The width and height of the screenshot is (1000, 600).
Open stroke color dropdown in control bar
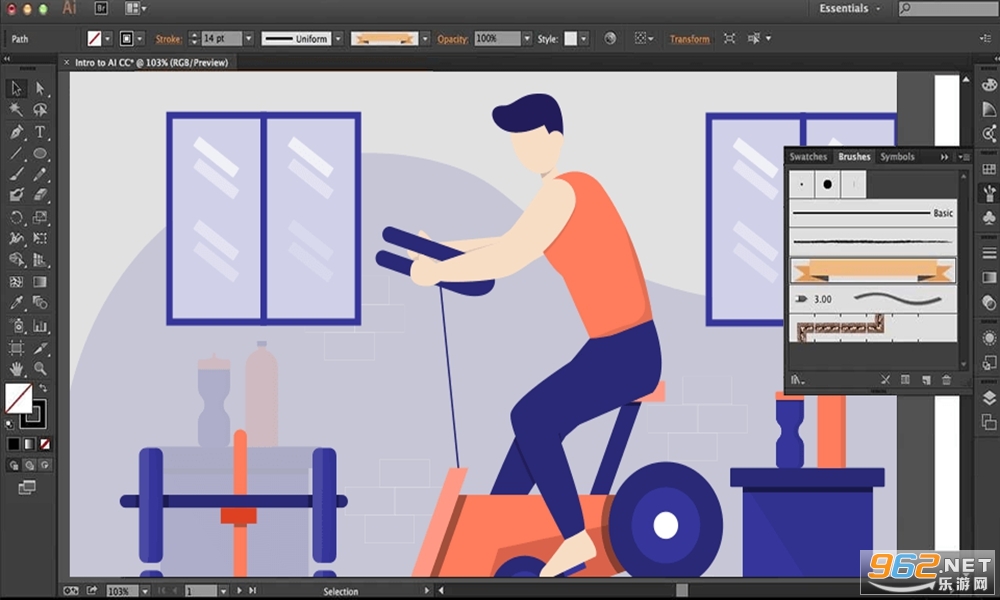(x=140, y=39)
